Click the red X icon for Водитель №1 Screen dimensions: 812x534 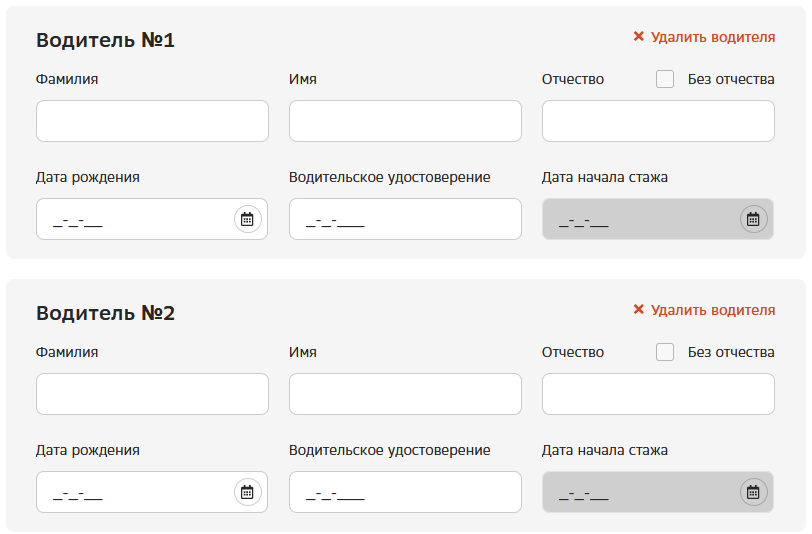pyautogui.click(x=638, y=37)
